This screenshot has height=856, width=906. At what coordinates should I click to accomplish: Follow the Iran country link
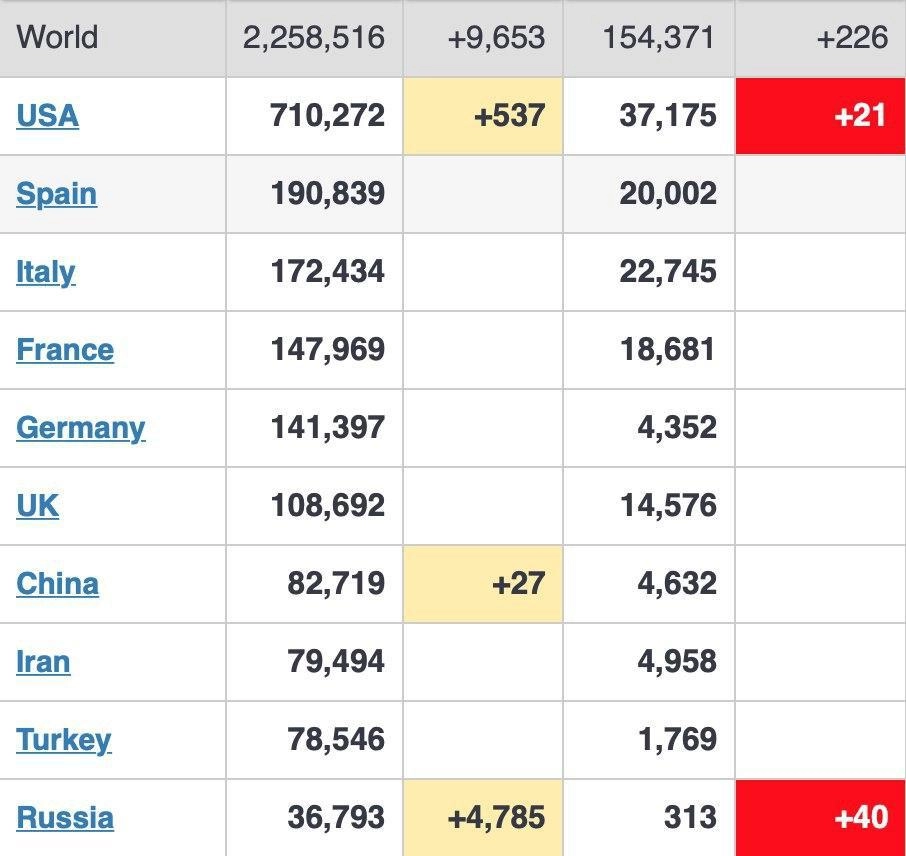click(x=43, y=662)
